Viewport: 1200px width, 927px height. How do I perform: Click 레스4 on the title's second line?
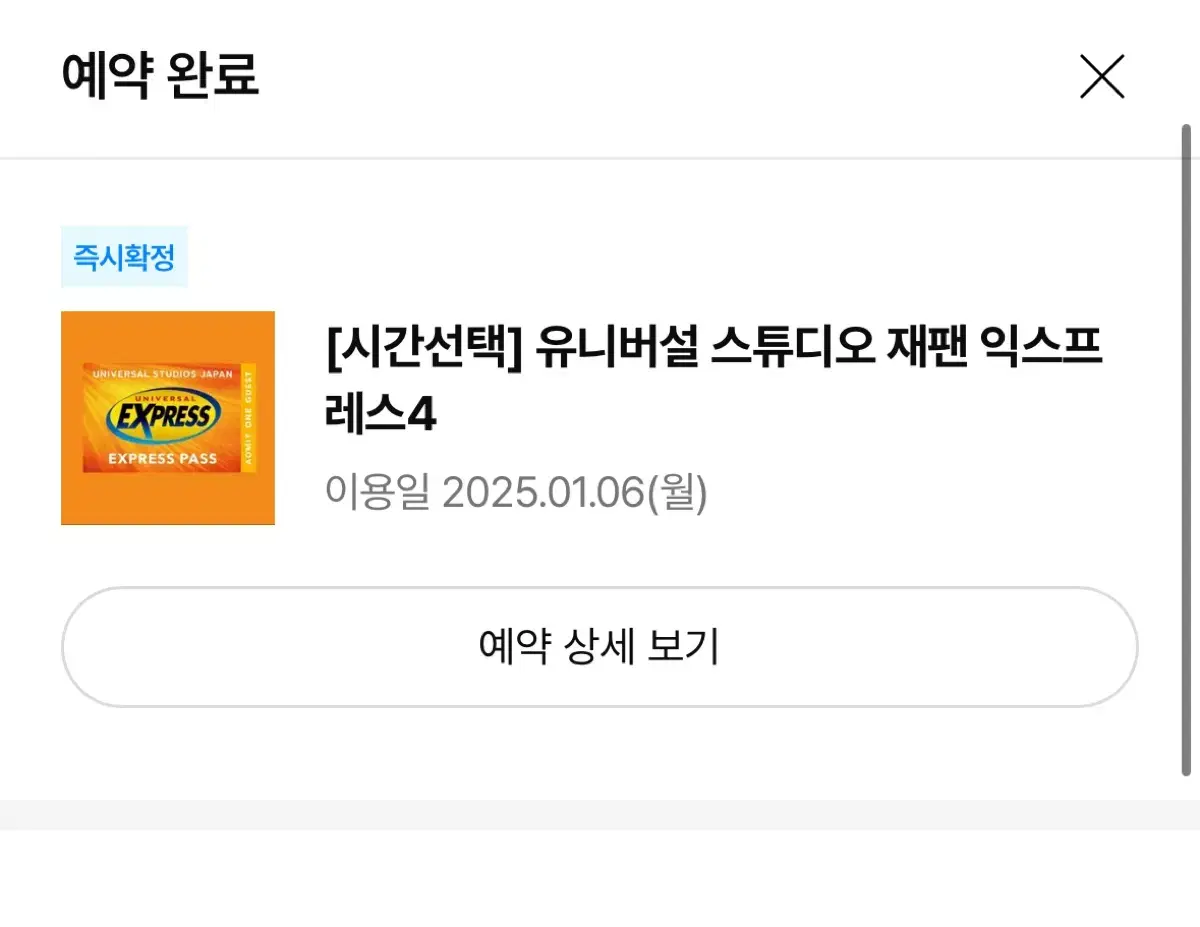pos(381,413)
